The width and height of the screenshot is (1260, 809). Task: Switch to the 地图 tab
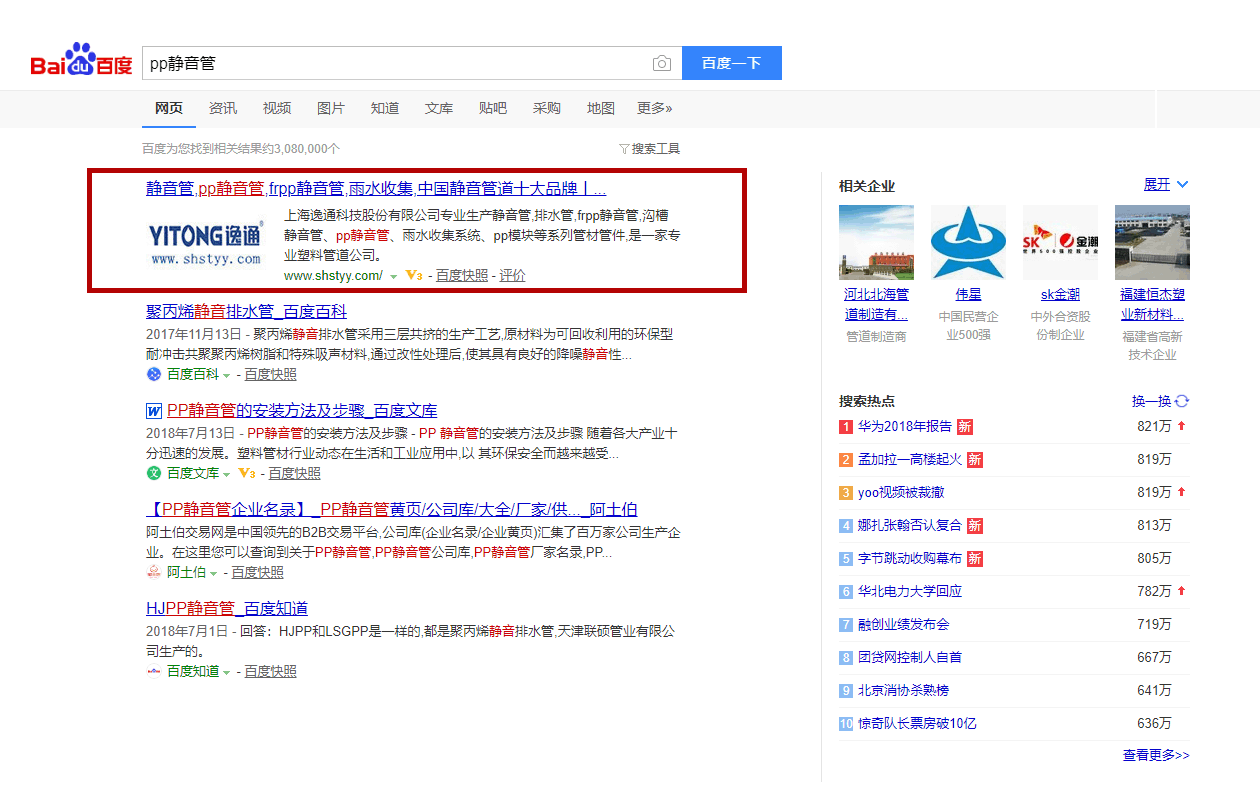point(601,108)
